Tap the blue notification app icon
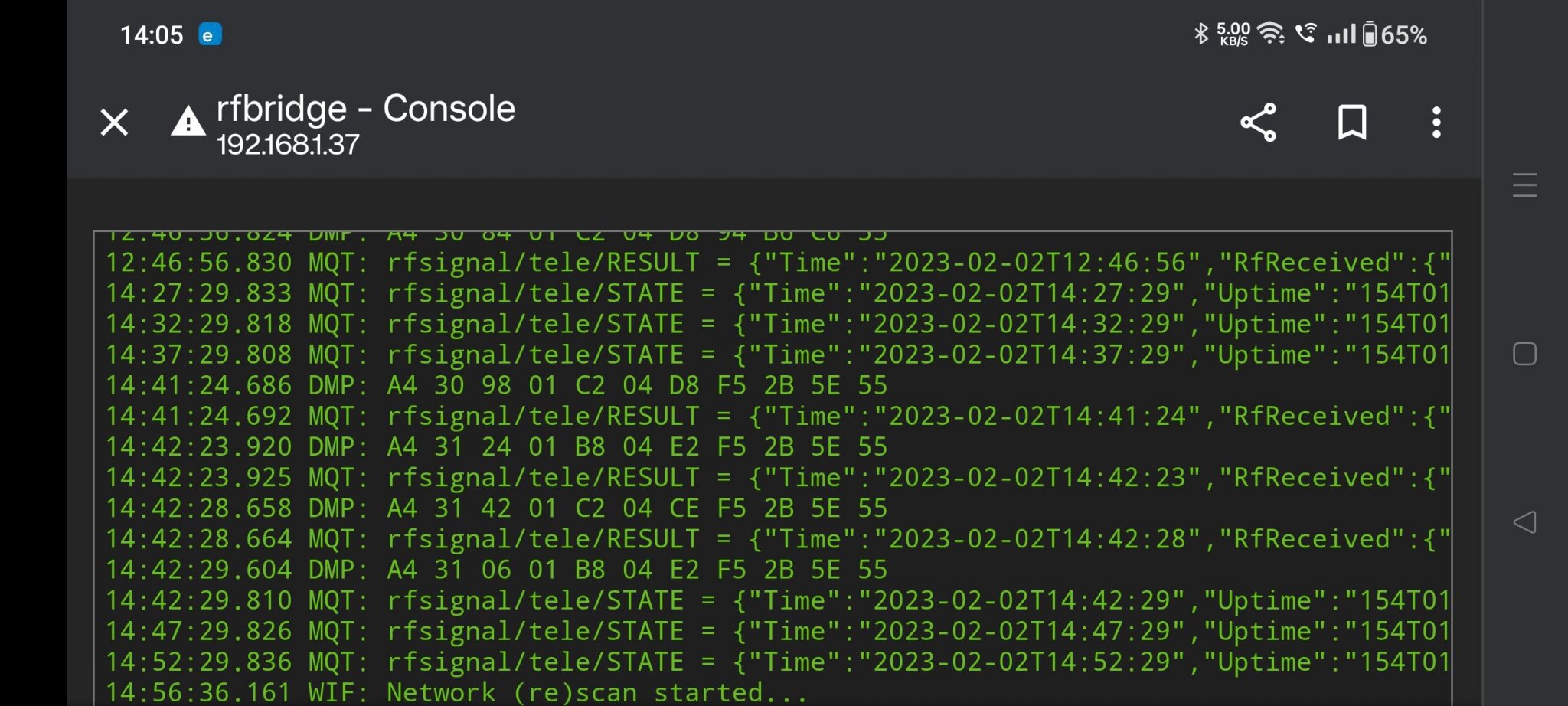 [x=210, y=34]
